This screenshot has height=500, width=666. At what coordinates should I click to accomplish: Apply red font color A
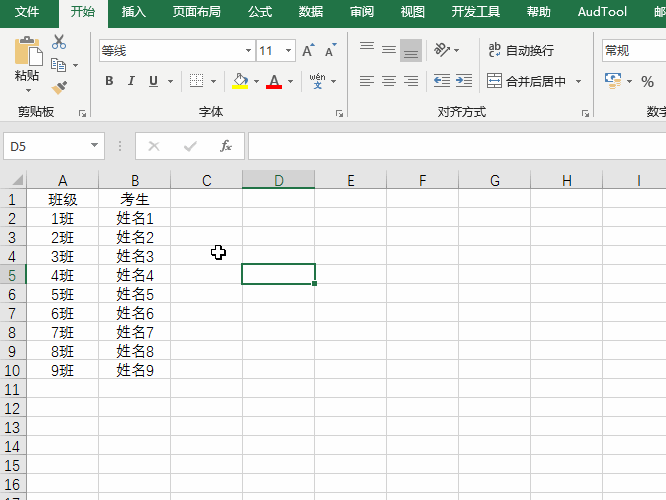(x=274, y=81)
